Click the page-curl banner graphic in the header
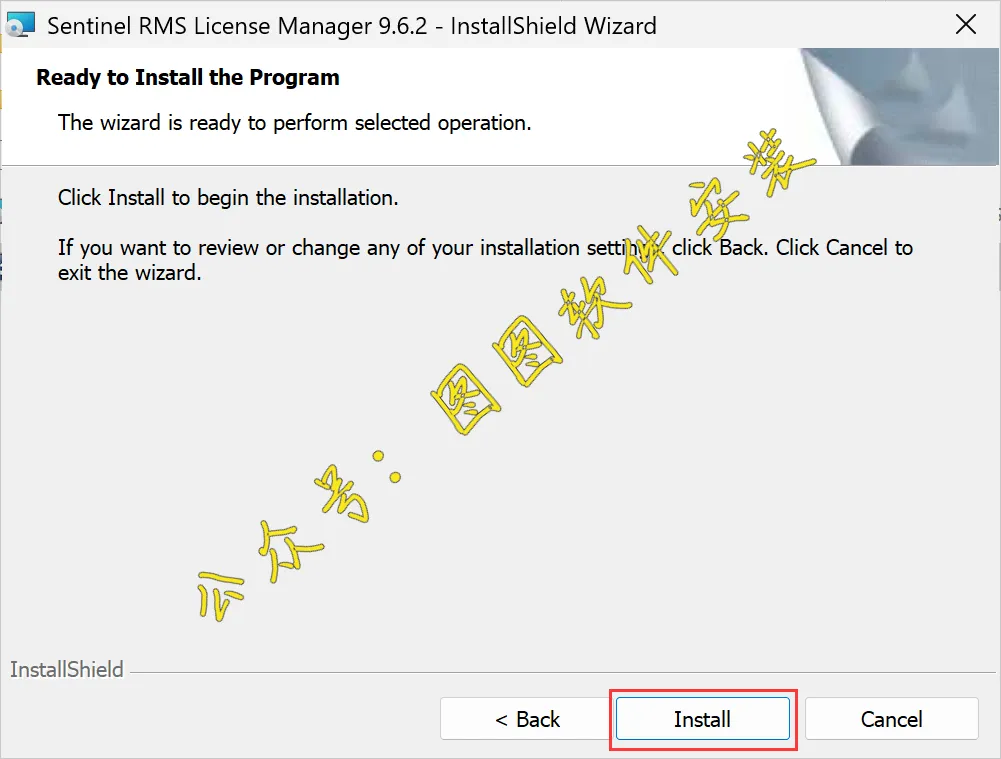Screen dimensions: 1001x759 tap(899, 106)
